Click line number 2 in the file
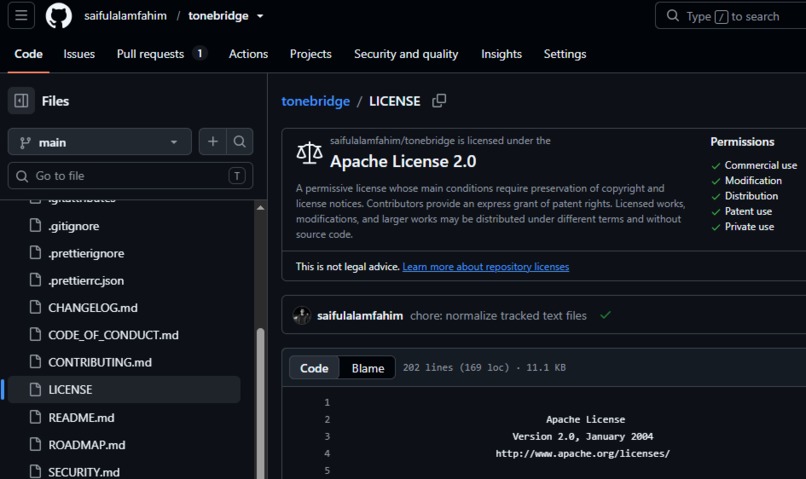This screenshot has width=806, height=479. pos(327,419)
